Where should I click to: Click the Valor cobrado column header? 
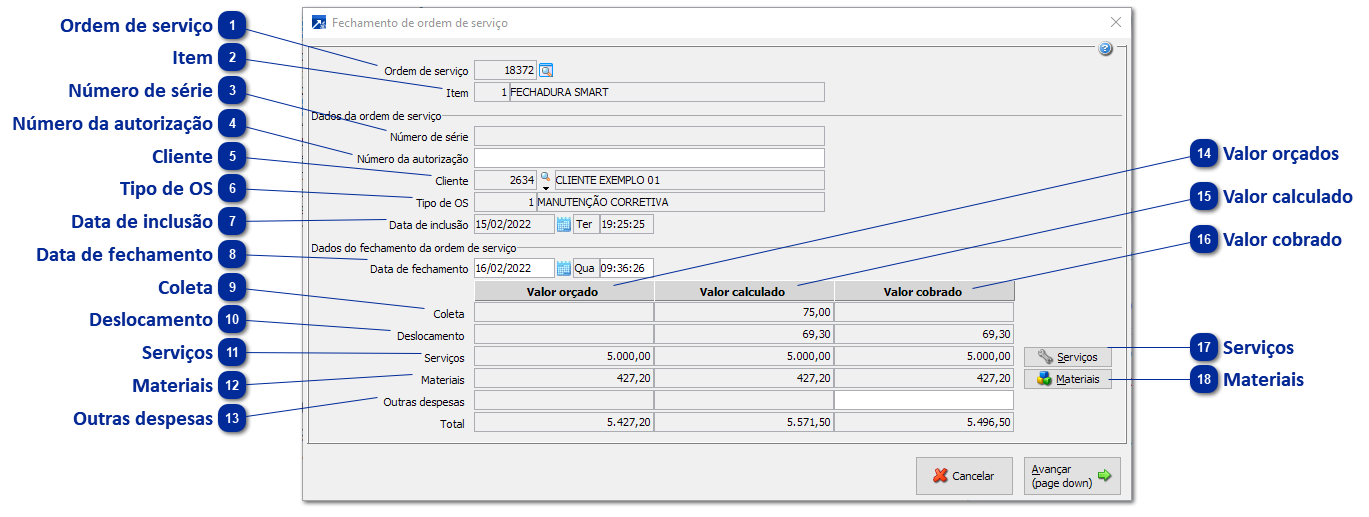tap(924, 291)
